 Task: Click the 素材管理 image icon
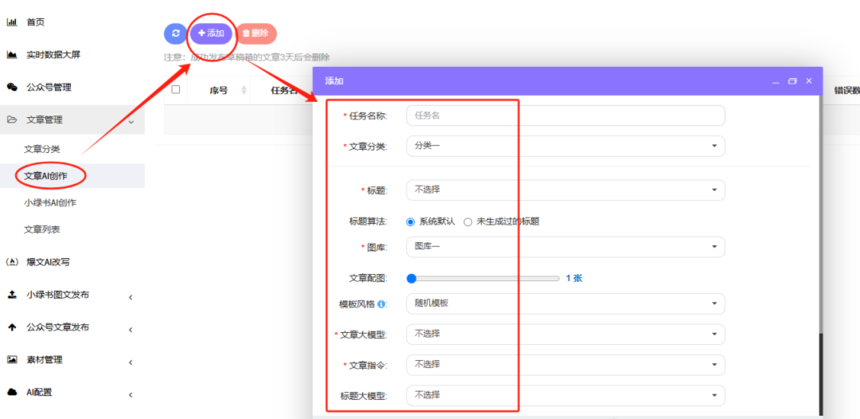pyautogui.click(x=12, y=359)
